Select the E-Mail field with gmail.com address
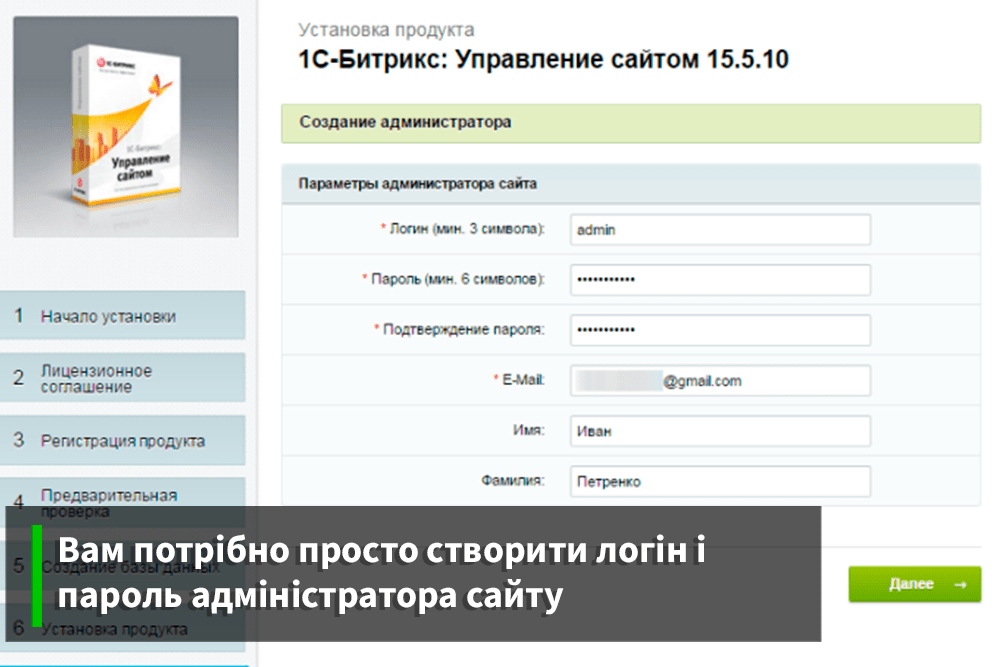1000x667 pixels. [x=719, y=381]
